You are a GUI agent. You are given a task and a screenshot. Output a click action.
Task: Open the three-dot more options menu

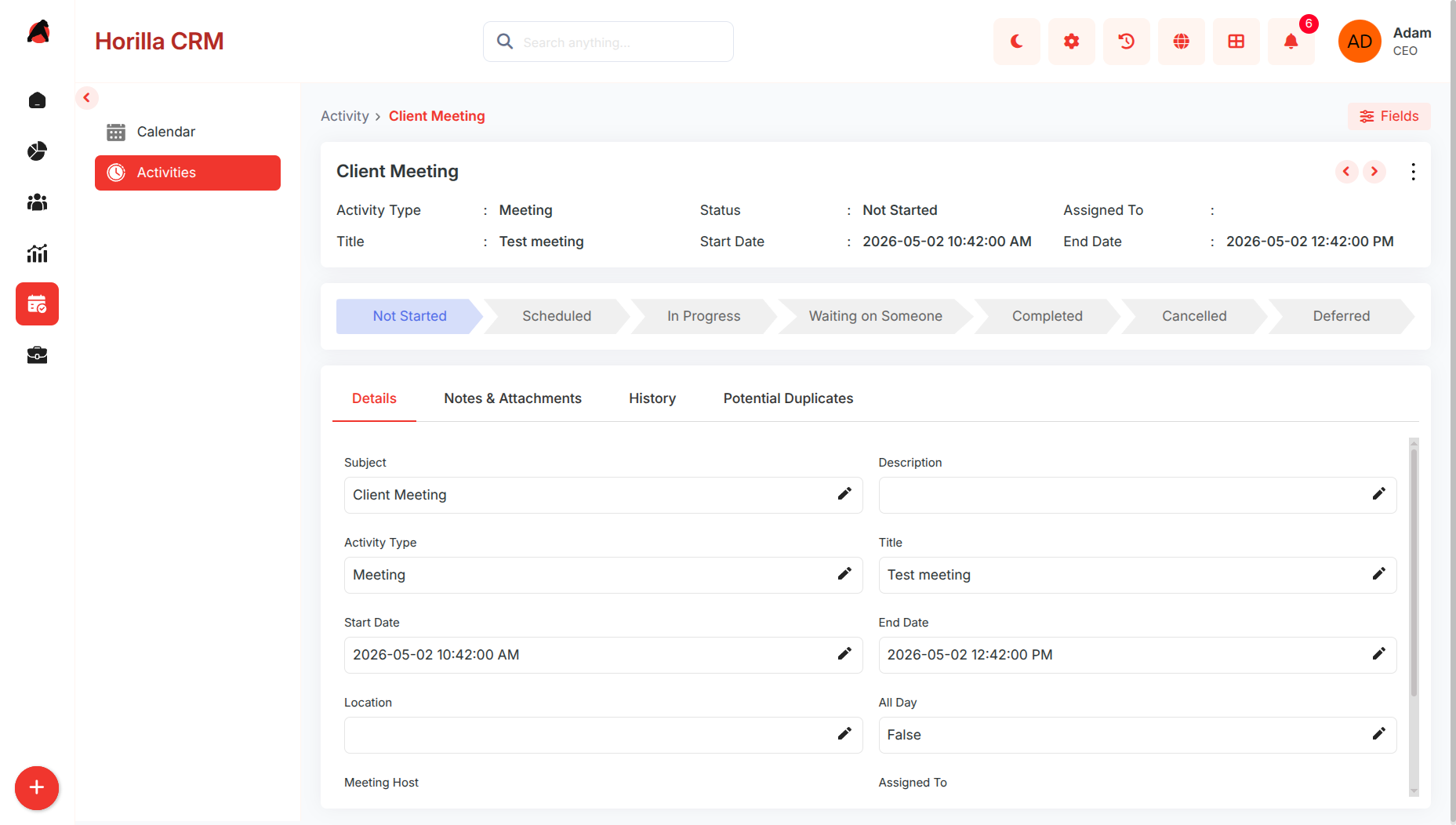pyautogui.click(x=1413, y=172)
